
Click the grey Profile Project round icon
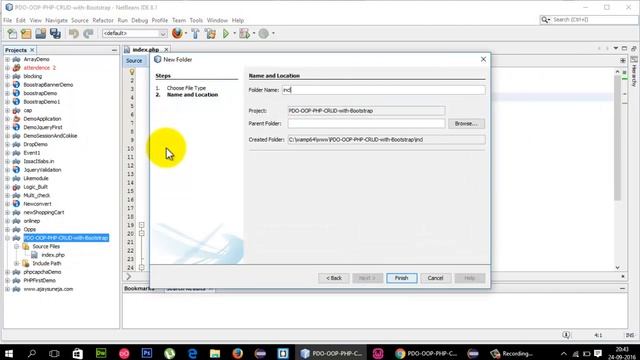(x=264, y=33)
